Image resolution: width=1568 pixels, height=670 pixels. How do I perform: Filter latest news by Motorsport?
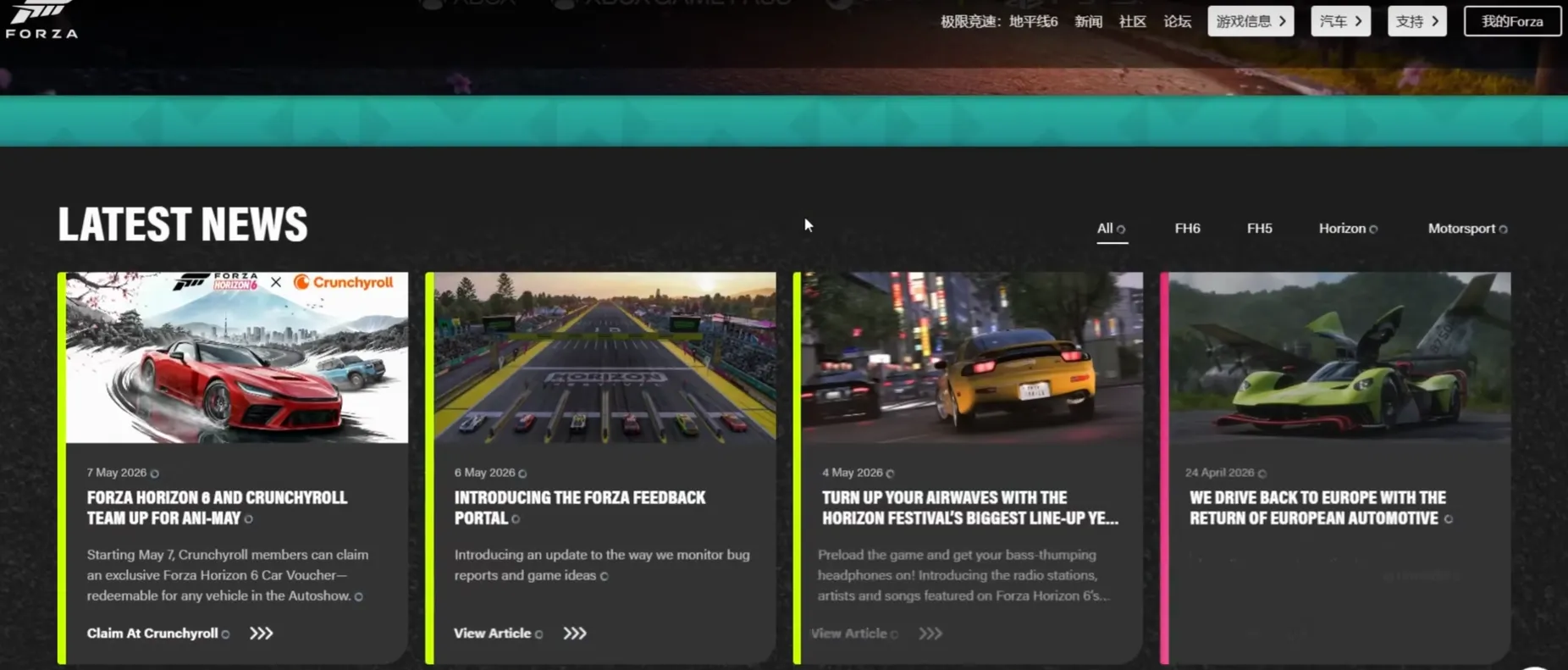coord(1467,229)
